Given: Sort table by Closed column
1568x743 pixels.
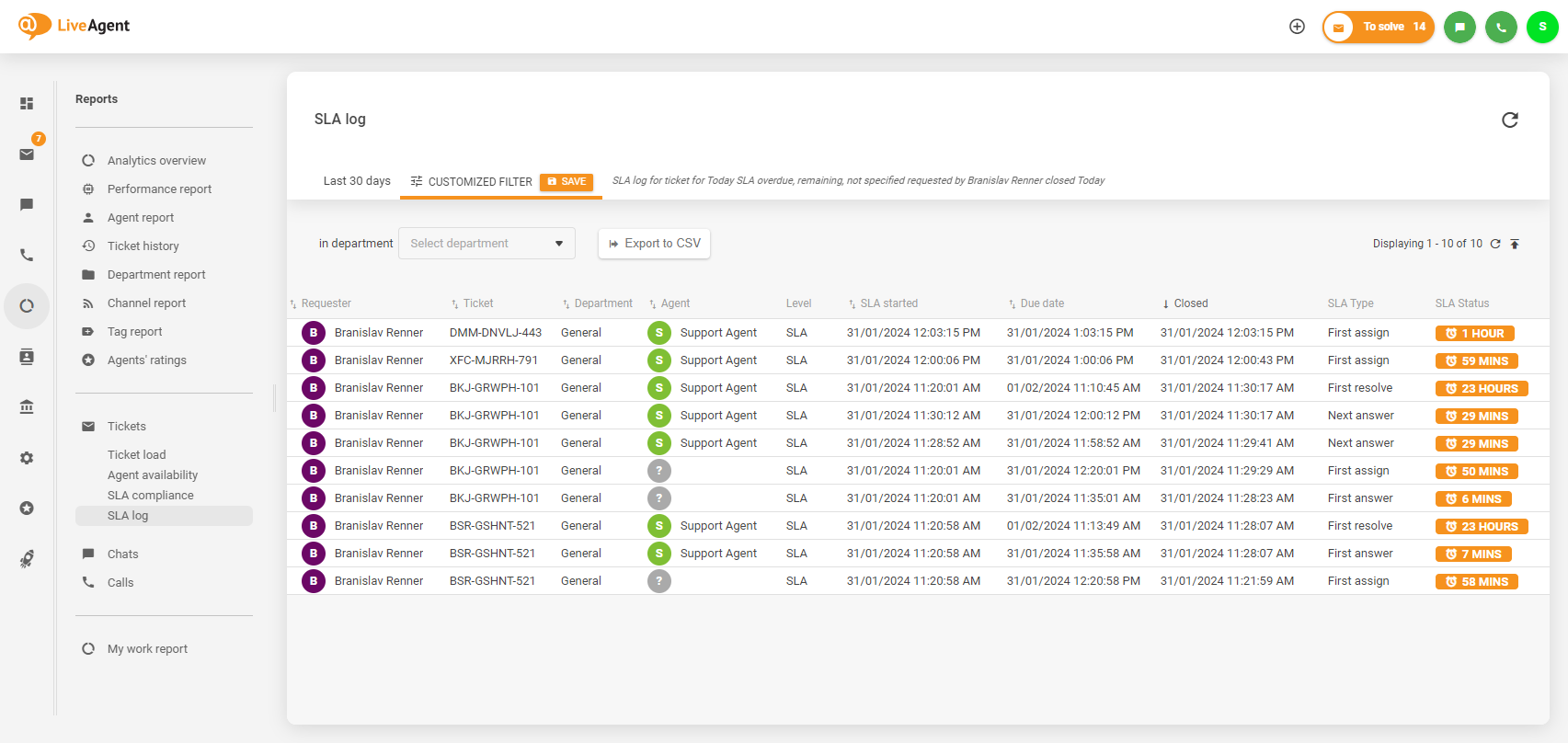Looking at the screenshot, I should click(x=1190, y=303).
